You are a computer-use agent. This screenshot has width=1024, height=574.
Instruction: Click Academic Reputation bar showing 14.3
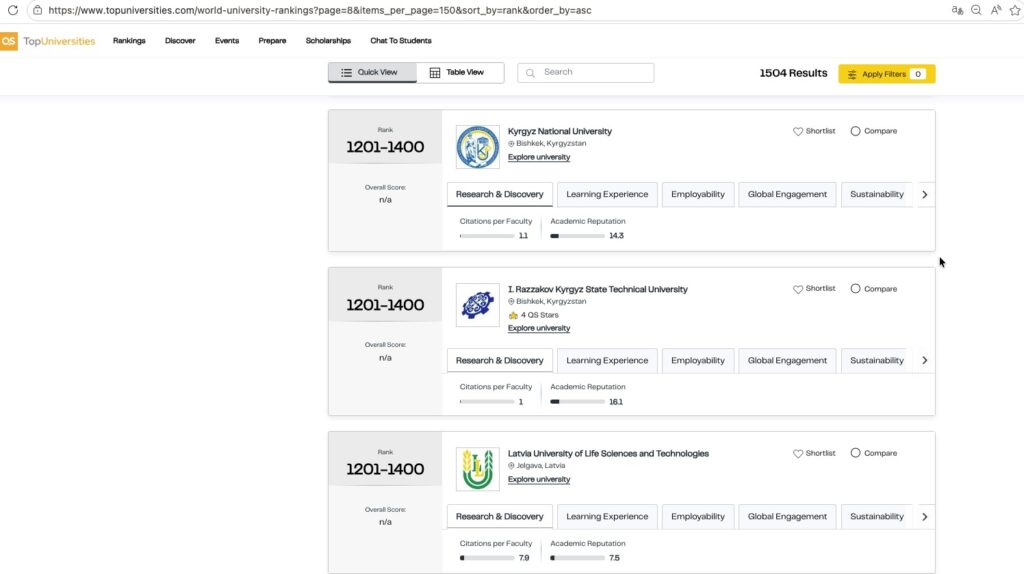(577, 236)
